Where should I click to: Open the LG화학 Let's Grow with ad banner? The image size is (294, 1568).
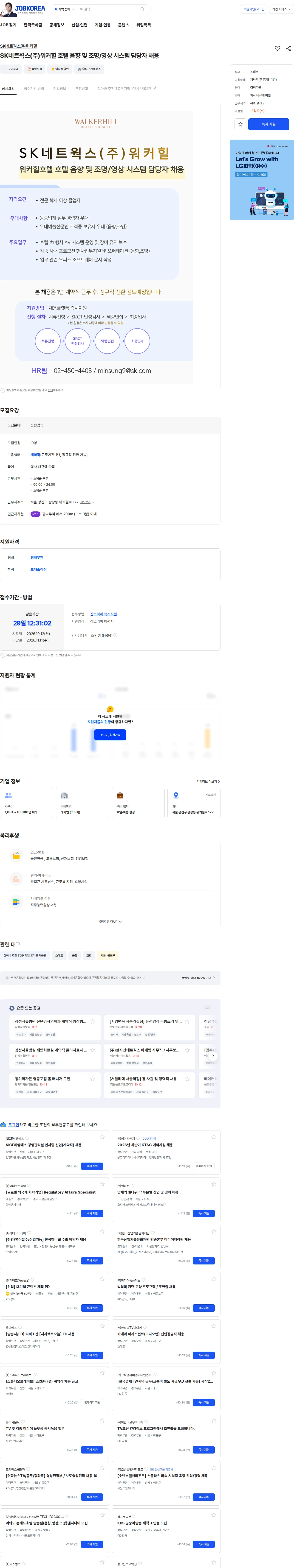tap(262, 180)
